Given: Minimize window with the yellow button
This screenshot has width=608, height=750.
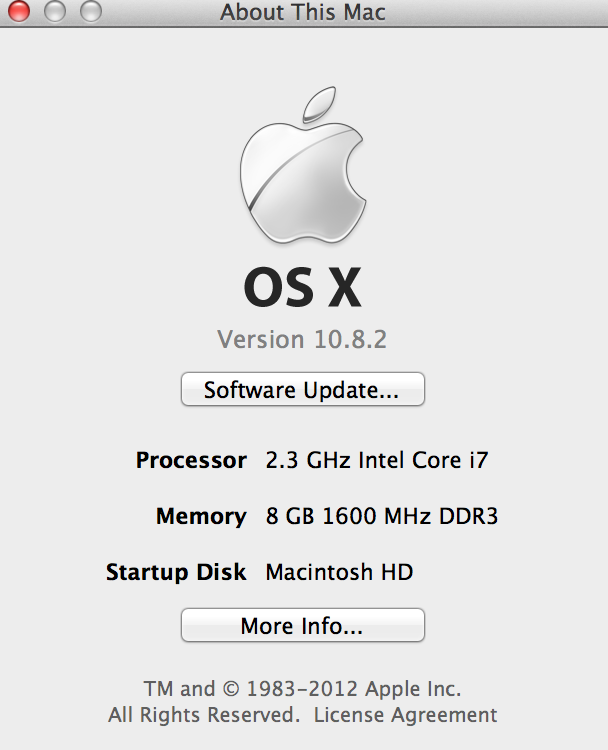Looking at the screenshot, I should (54, 12).
